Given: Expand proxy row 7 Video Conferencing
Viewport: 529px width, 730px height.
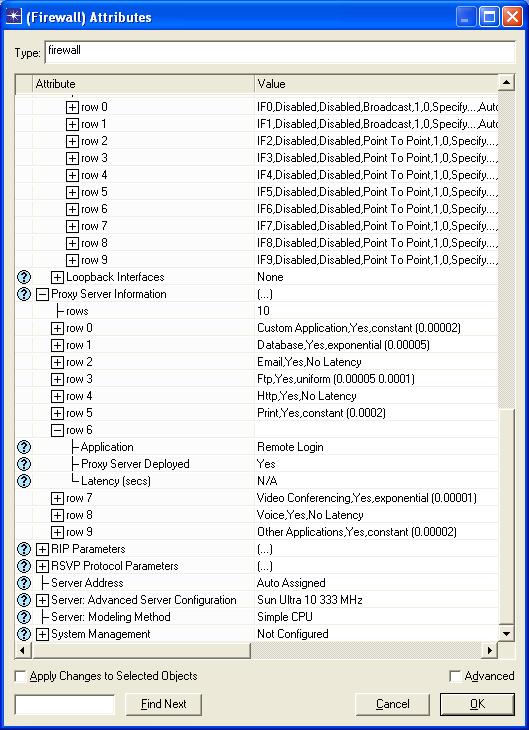Looking at the screenshot, I should click(x=57, y=499).
